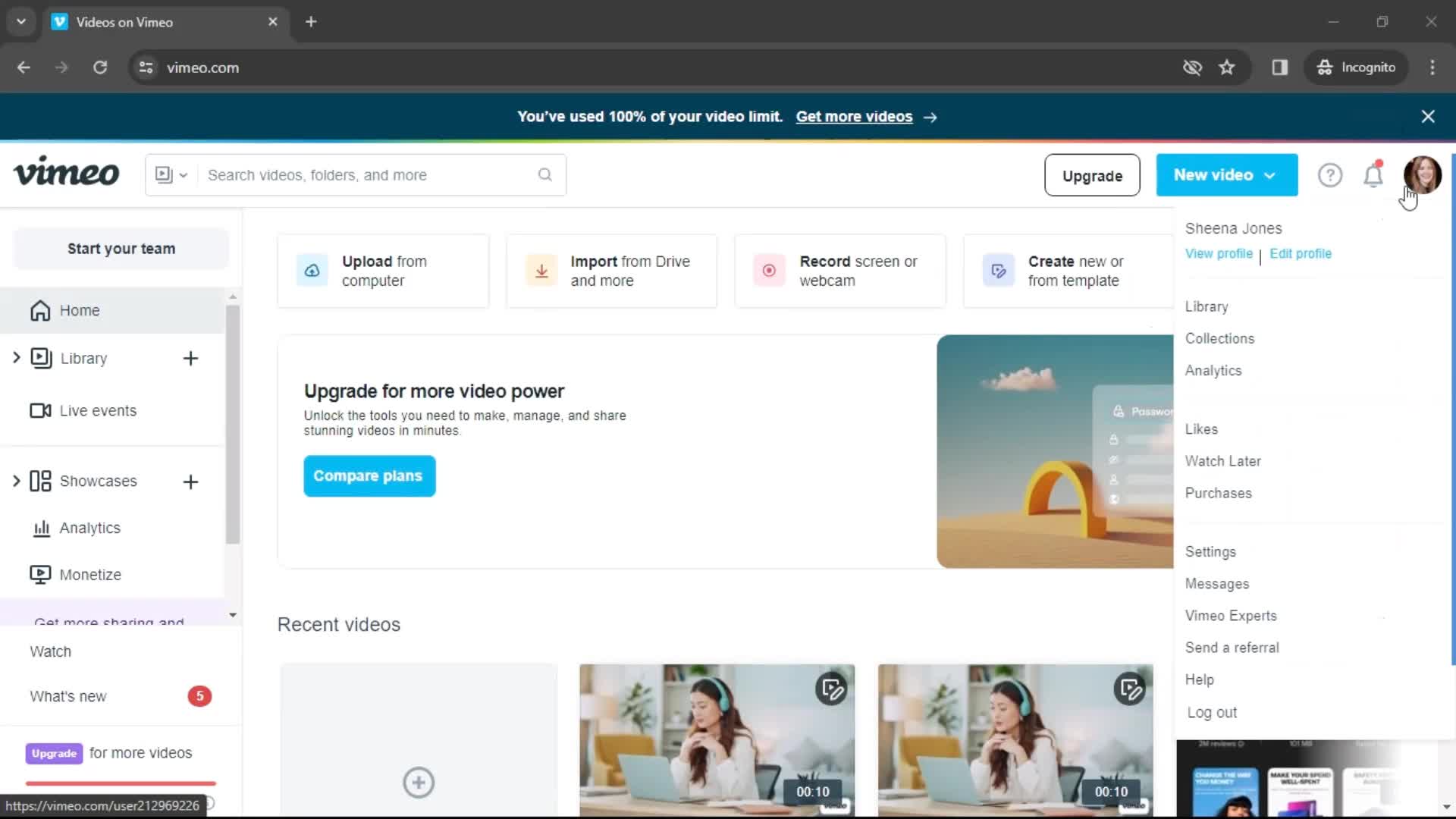Image resolution: width=1456 pixels, height=819 pixels.
Task: Open Watch in the sidebar
Action: click(50, 652)
